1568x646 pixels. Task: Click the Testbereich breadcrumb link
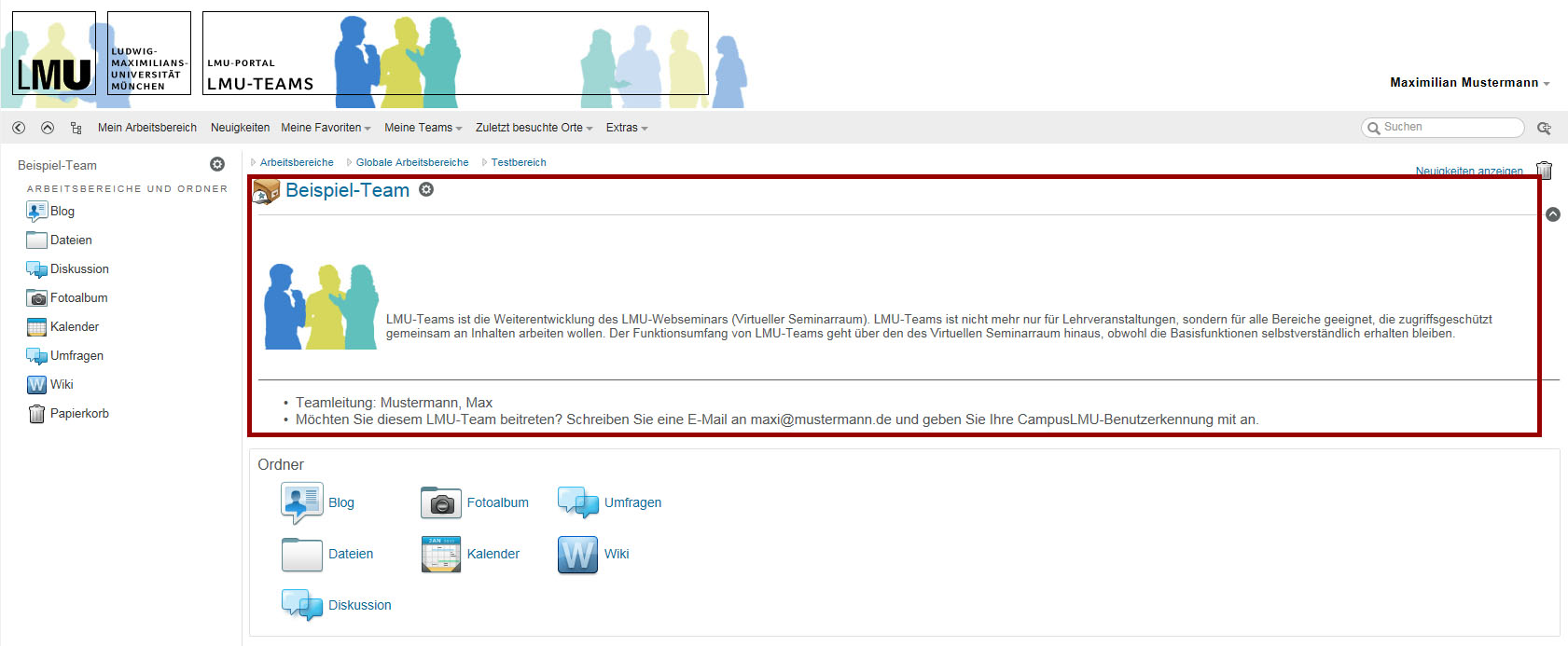click(x=519, y=162)
